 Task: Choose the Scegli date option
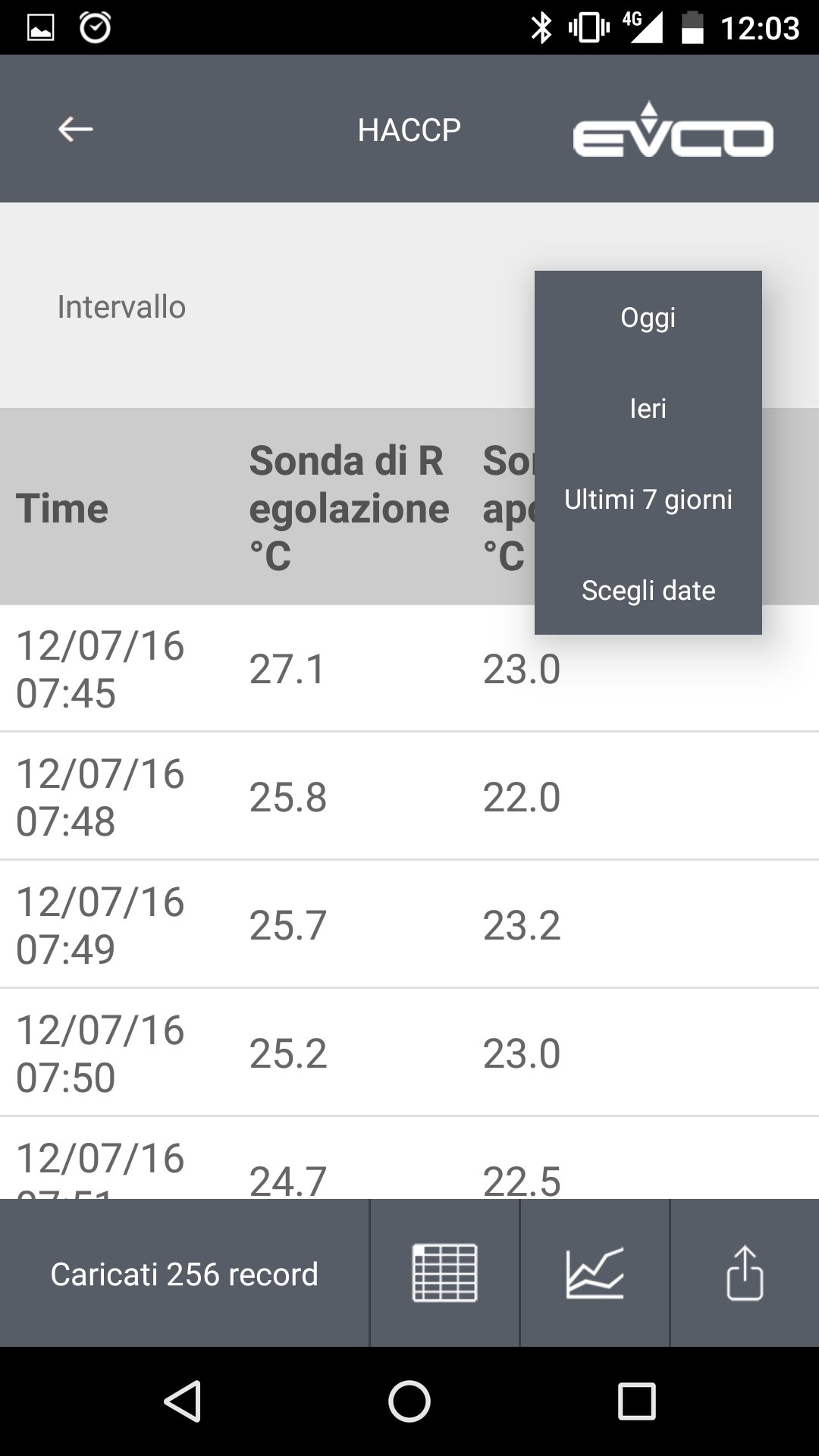[x=648, y=590]
